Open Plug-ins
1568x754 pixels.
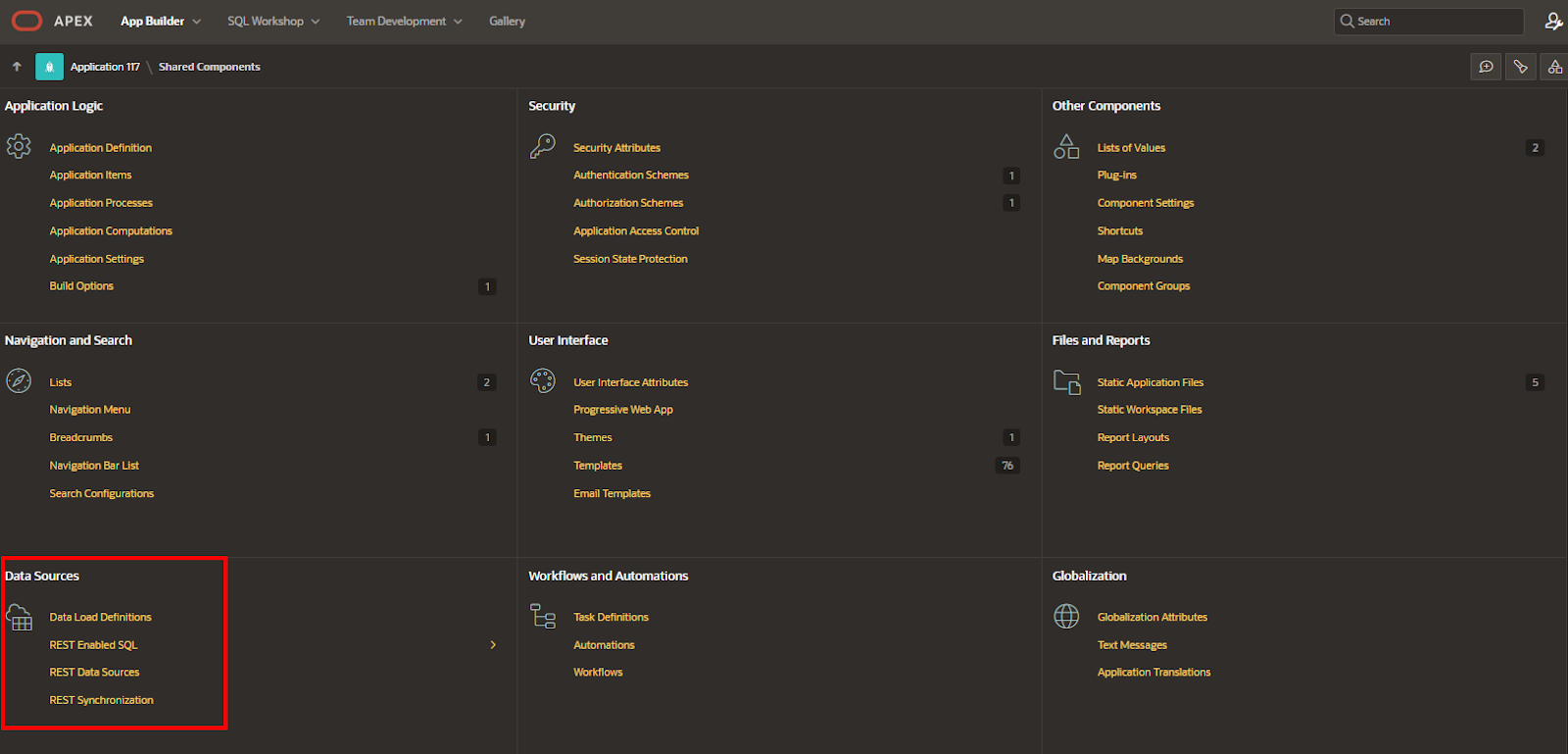coord(1117,176)
